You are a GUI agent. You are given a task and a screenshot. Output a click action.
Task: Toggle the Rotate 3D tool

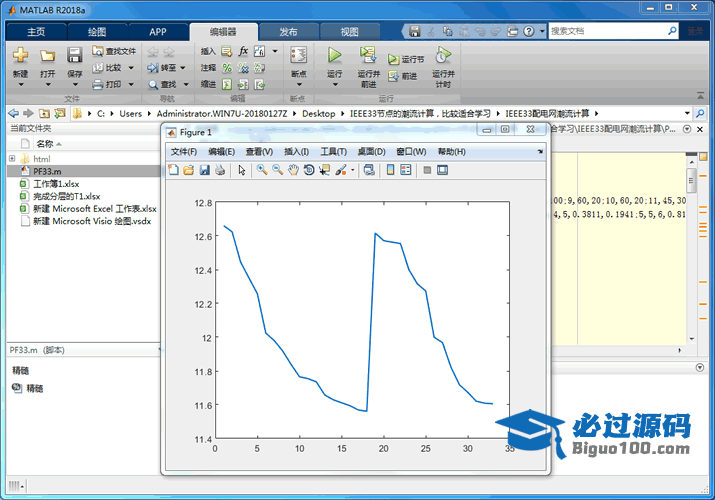309,170
